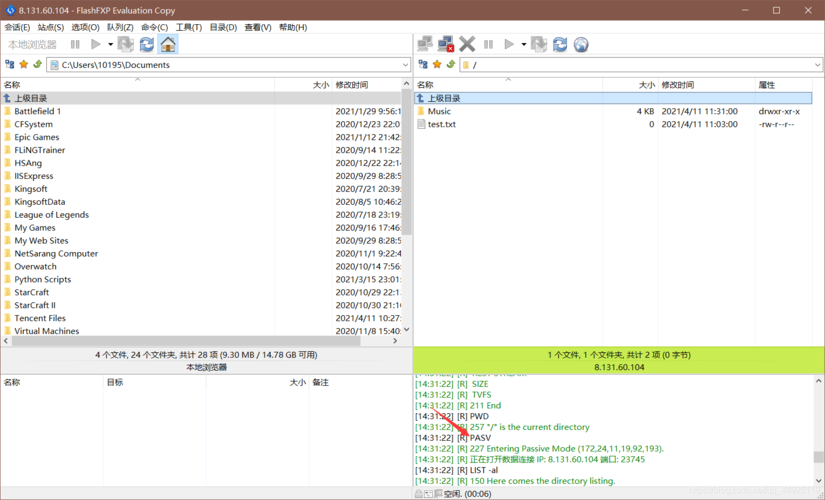Refresh the remote server file list
Viewport: 825px width, 500px height.
[560, 45]
